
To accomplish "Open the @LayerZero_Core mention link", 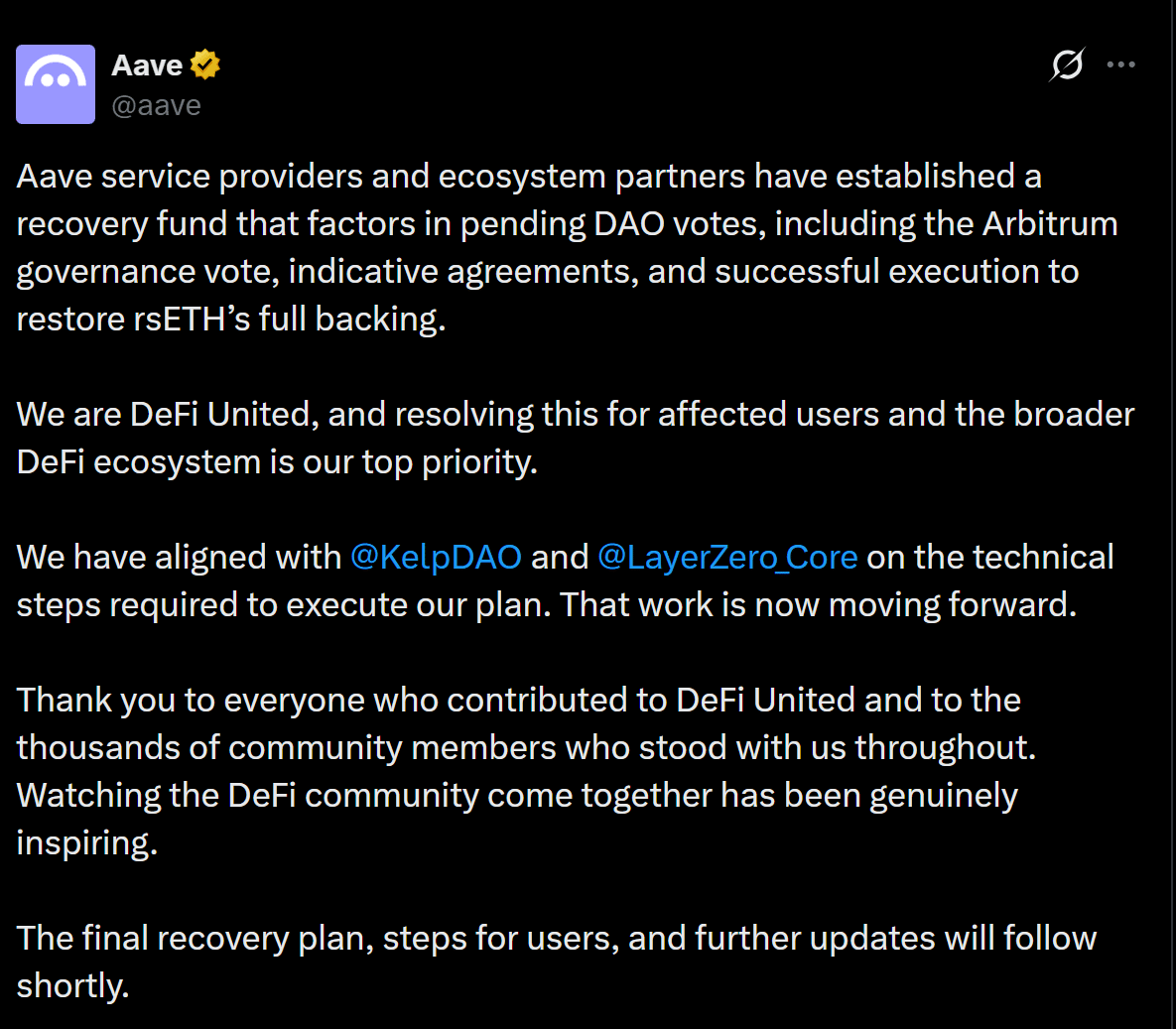I will pyautogui.click(x=727, y=558).
